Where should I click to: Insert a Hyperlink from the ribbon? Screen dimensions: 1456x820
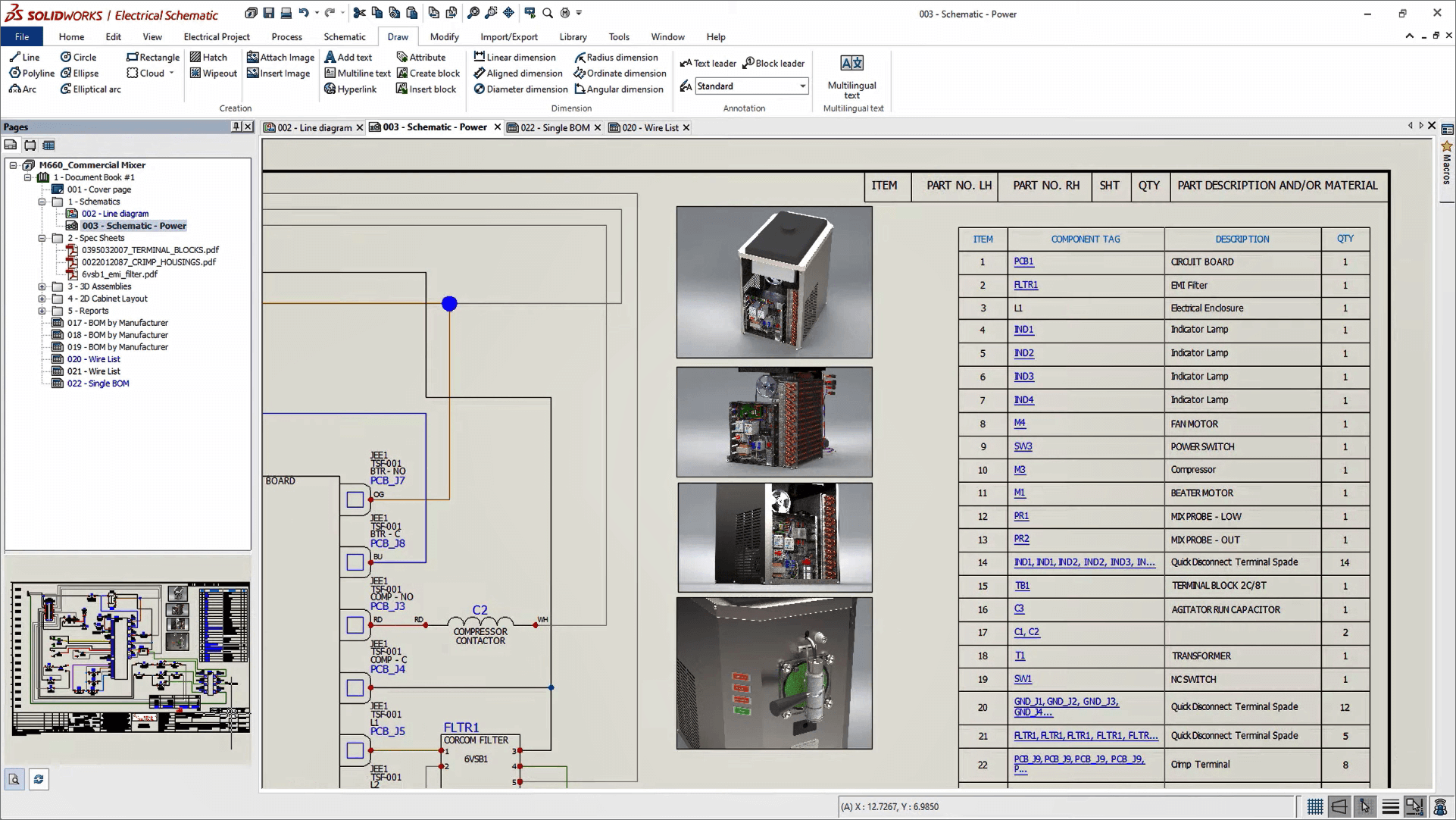350,89
